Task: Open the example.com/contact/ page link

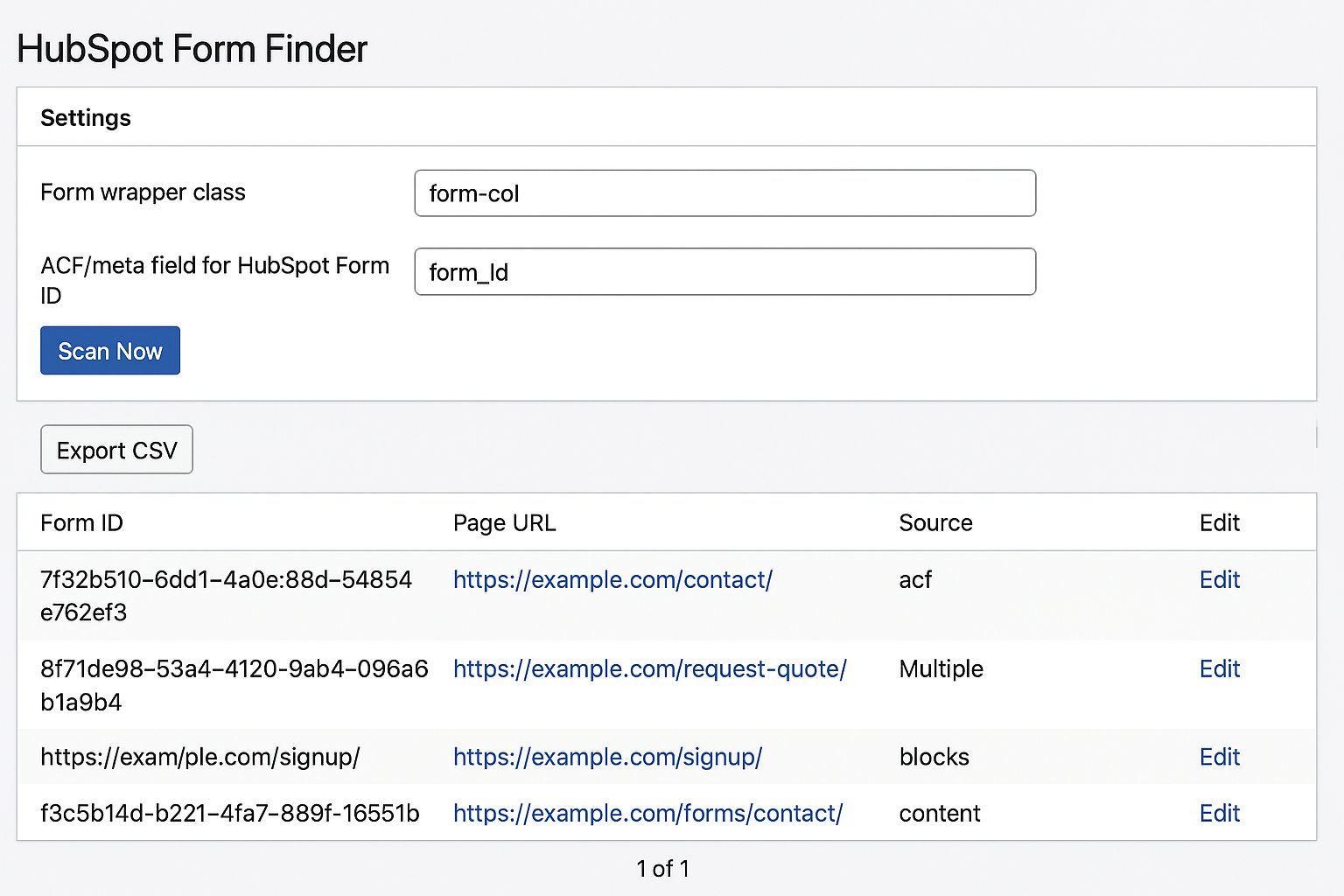Action: coord(612,580)
